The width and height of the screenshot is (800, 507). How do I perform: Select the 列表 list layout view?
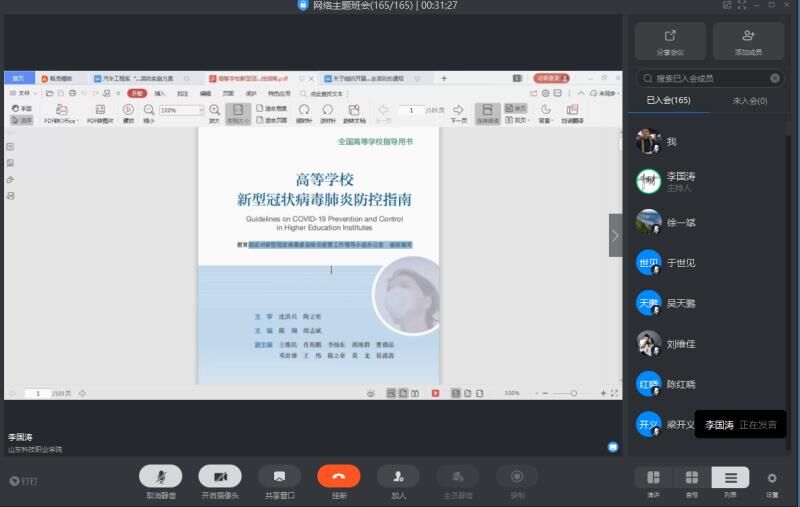pyautogui.click(x=731, y=478)
